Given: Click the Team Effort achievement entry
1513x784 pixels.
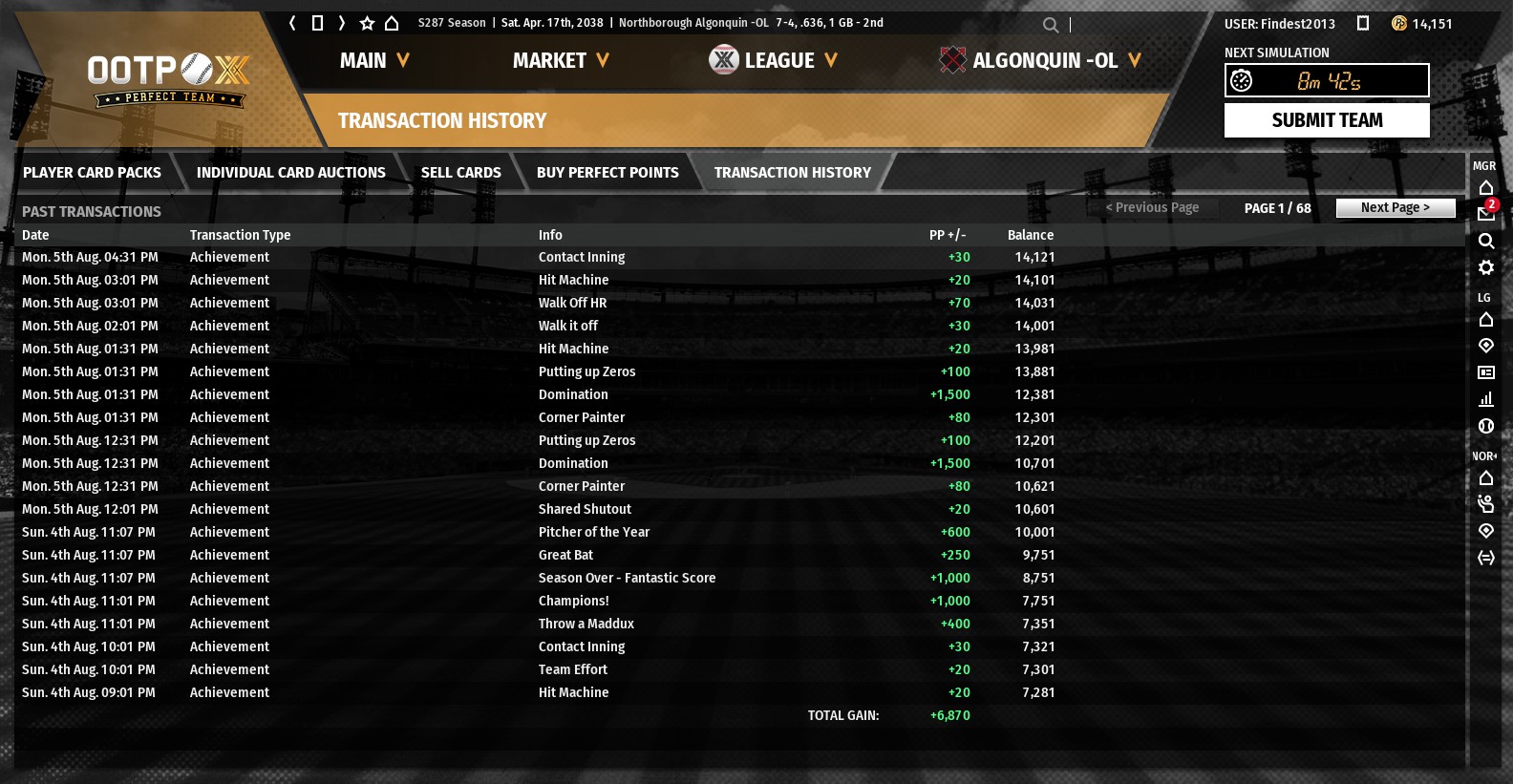Looking at the screenshot, I should coord(572,669).
